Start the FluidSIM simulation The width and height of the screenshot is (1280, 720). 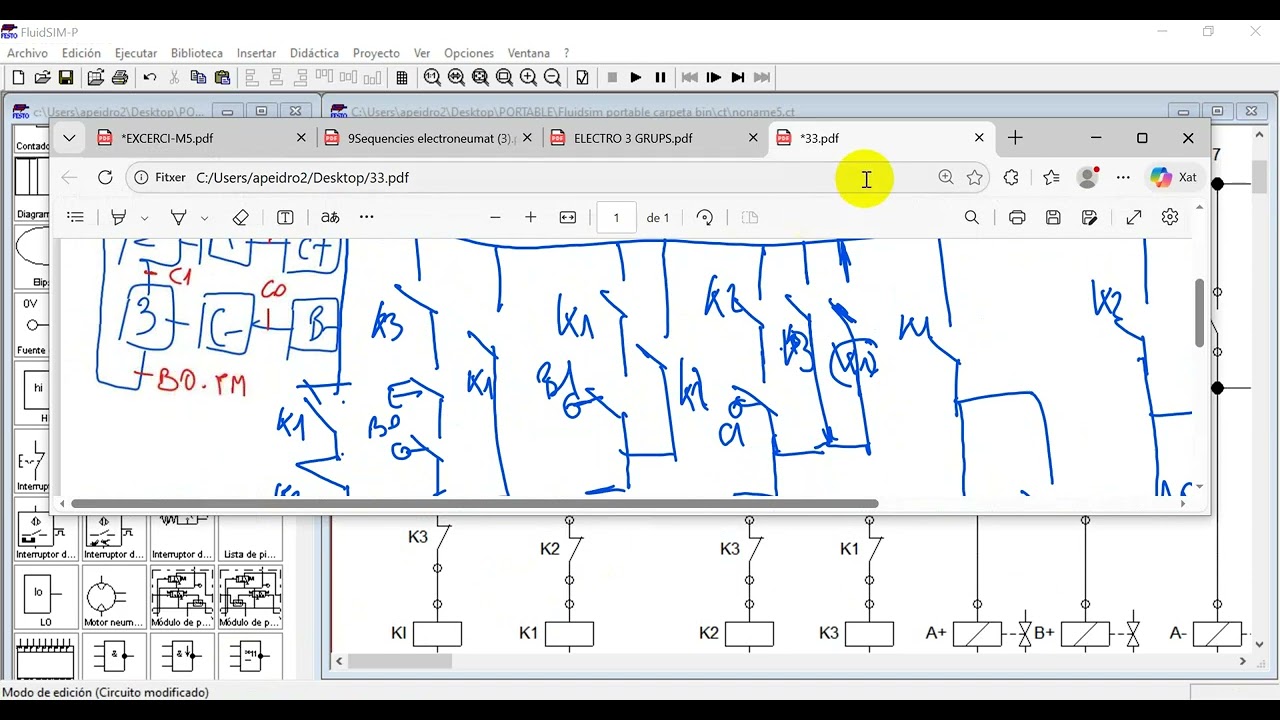[x=635, y=77]
